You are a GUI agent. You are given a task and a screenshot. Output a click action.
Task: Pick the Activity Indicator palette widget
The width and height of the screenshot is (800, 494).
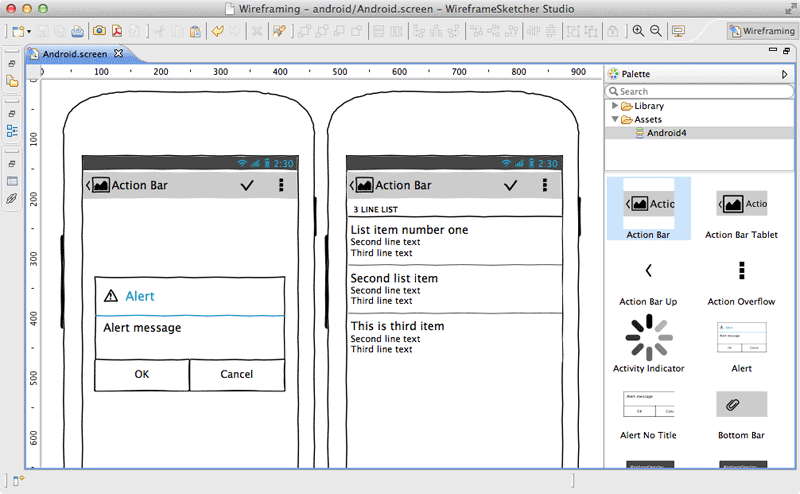click(648, 344)
